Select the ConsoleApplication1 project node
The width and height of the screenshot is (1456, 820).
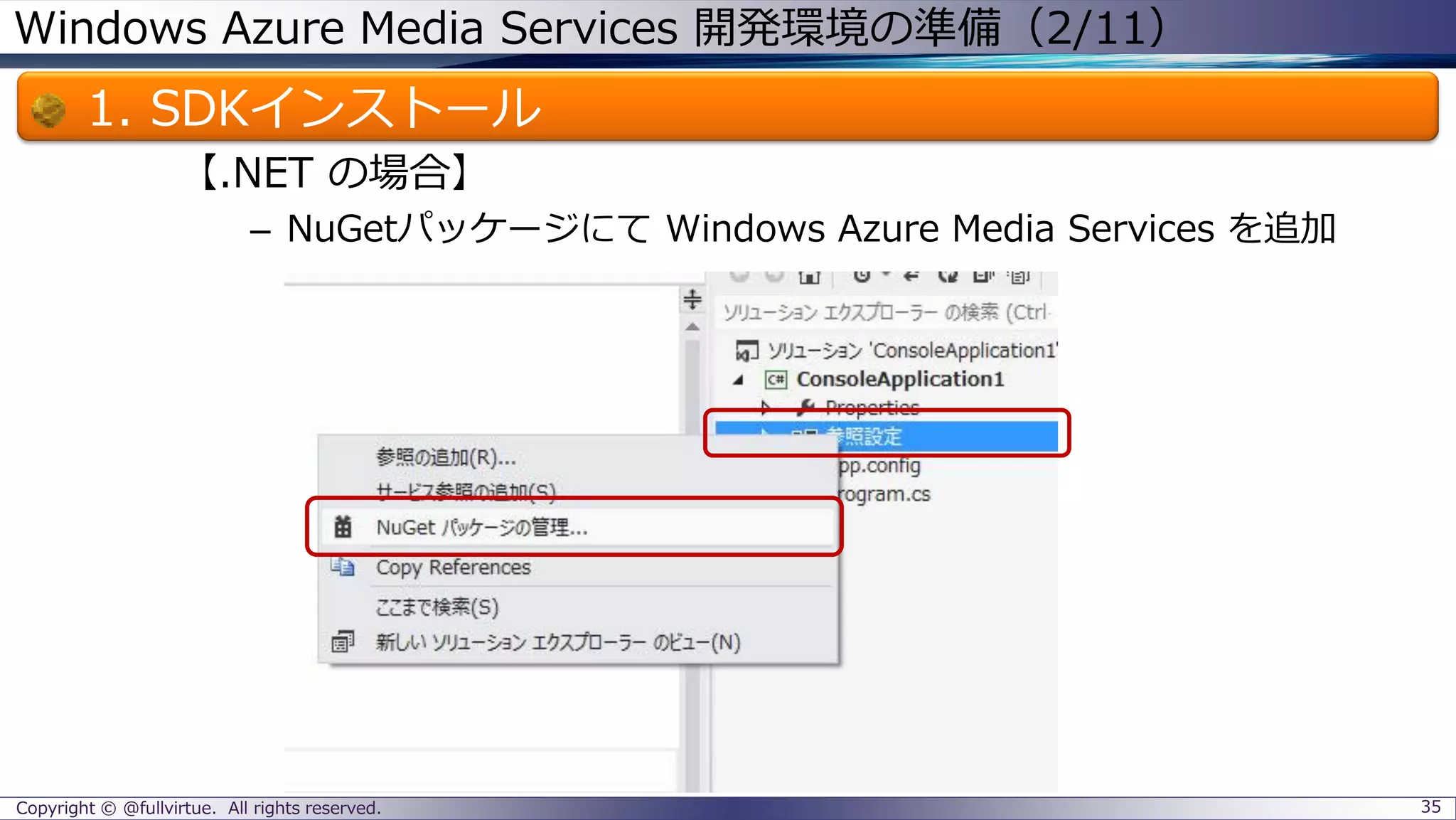coord(900,379)
